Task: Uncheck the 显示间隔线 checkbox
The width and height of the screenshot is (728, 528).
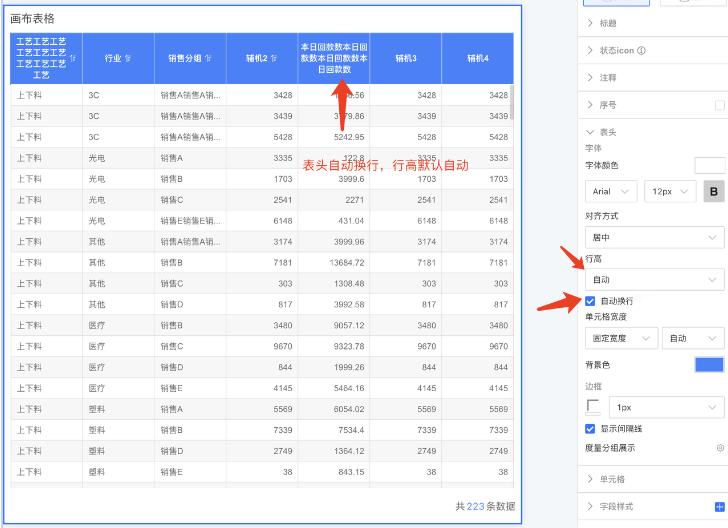Action: click(x=590, y=428)
